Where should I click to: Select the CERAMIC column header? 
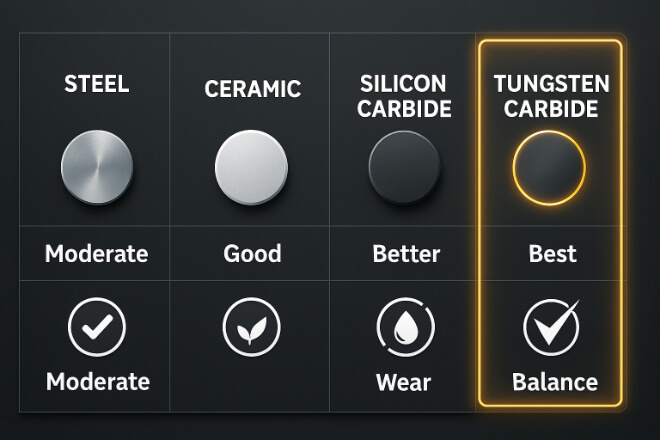pyautogui.click(x=253, y=89)
